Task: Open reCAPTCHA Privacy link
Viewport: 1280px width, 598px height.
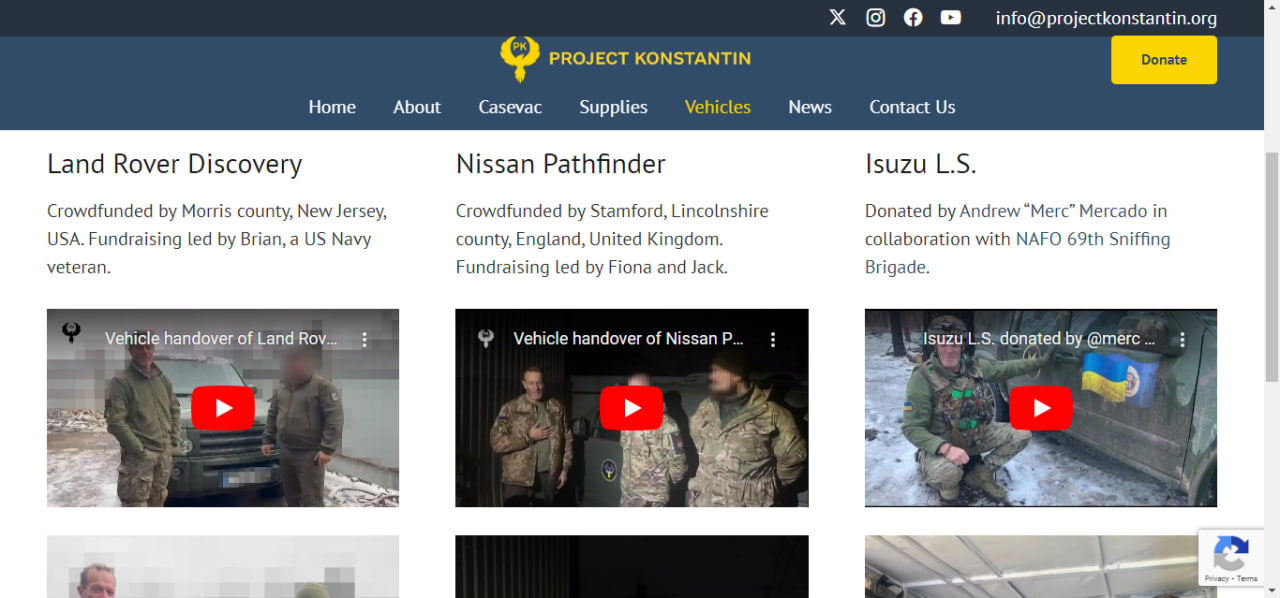Action: tap(1217, 579)
